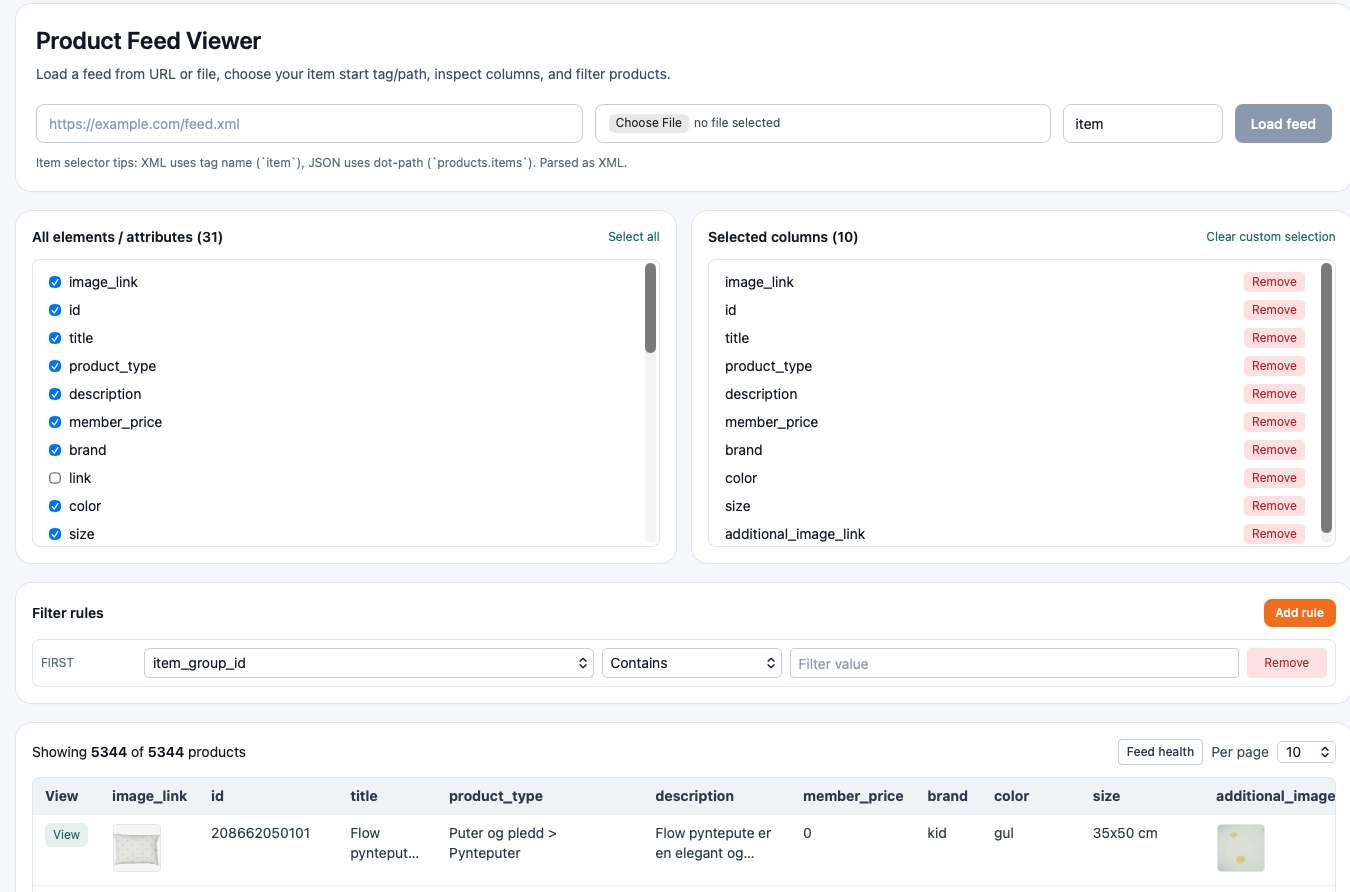1350x892 pixels.
Task: Click Choose File button
Action: click(x=649, y=123)
